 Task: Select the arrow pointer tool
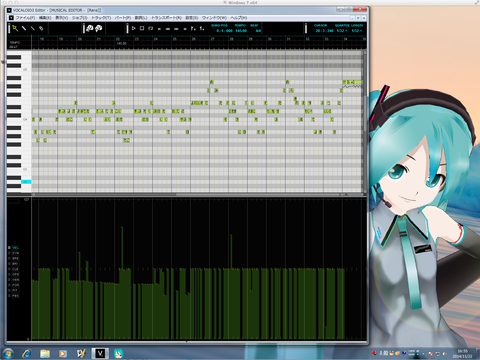tap(15, 29)
